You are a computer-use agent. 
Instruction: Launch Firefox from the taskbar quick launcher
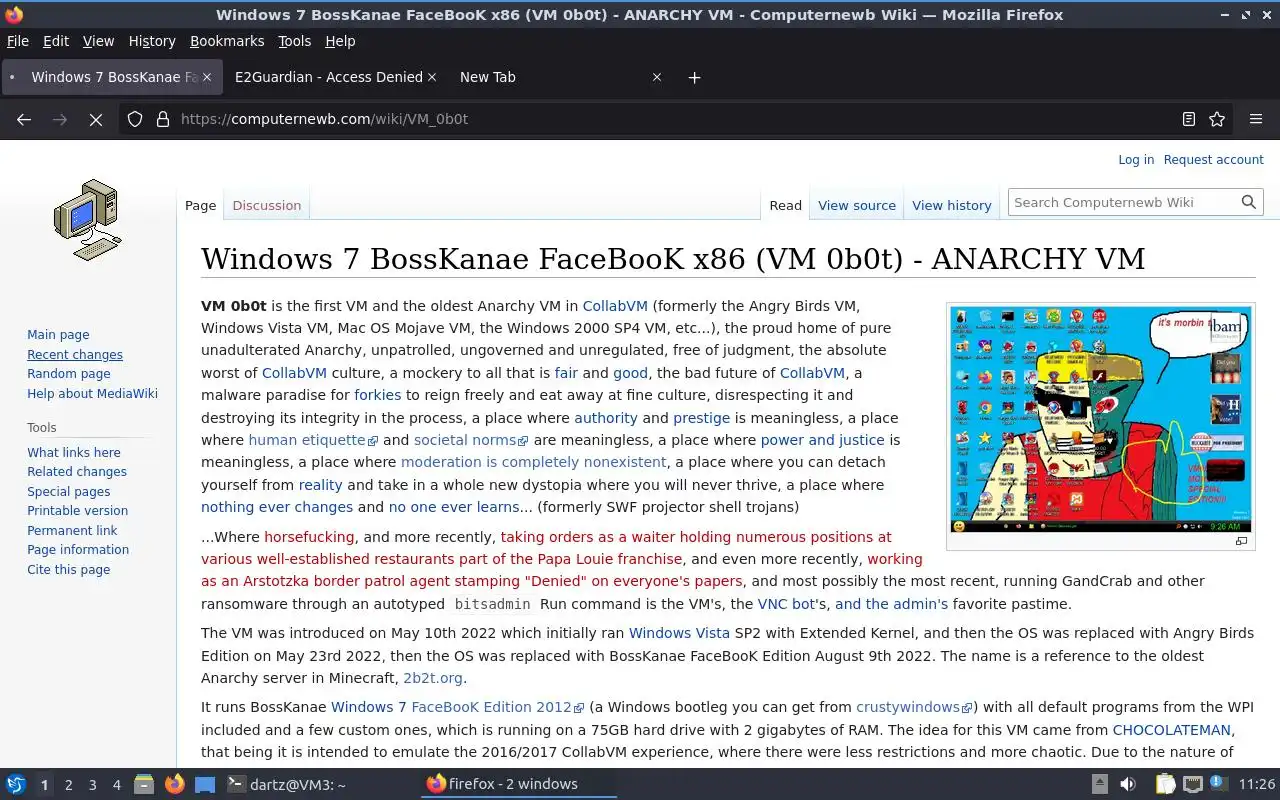click(174, 784)
